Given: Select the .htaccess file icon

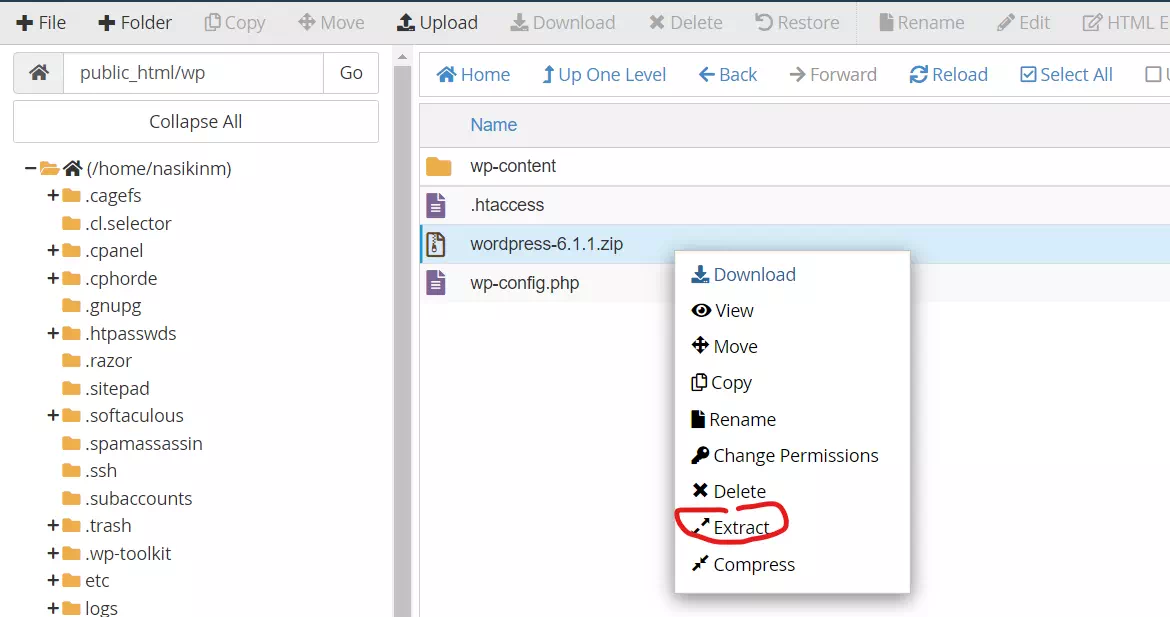Looking at the screenshot, I should click(436, 205).
